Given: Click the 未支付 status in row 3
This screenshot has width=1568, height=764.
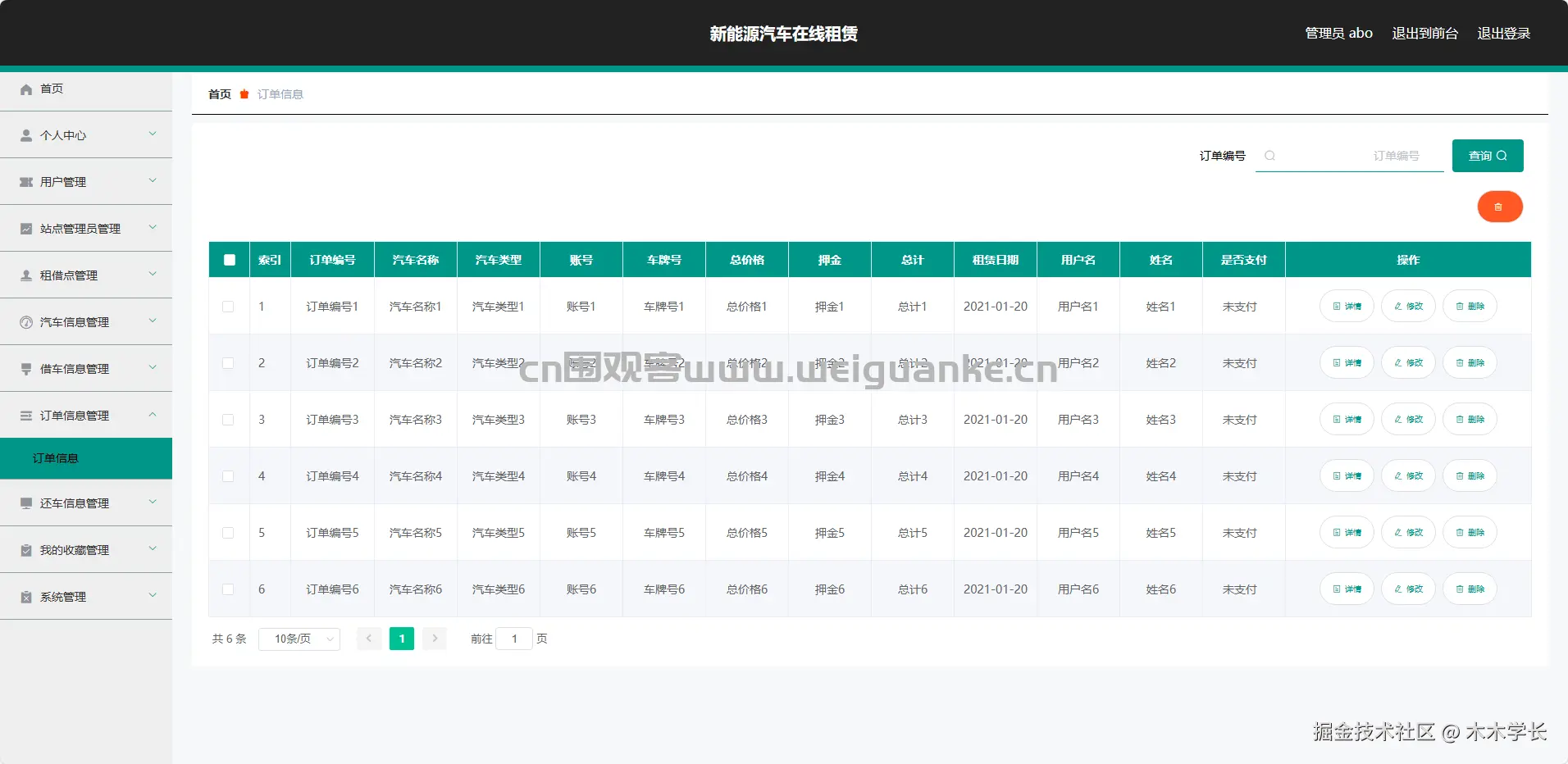Looking at the screenshot, I should point(1240,420).
